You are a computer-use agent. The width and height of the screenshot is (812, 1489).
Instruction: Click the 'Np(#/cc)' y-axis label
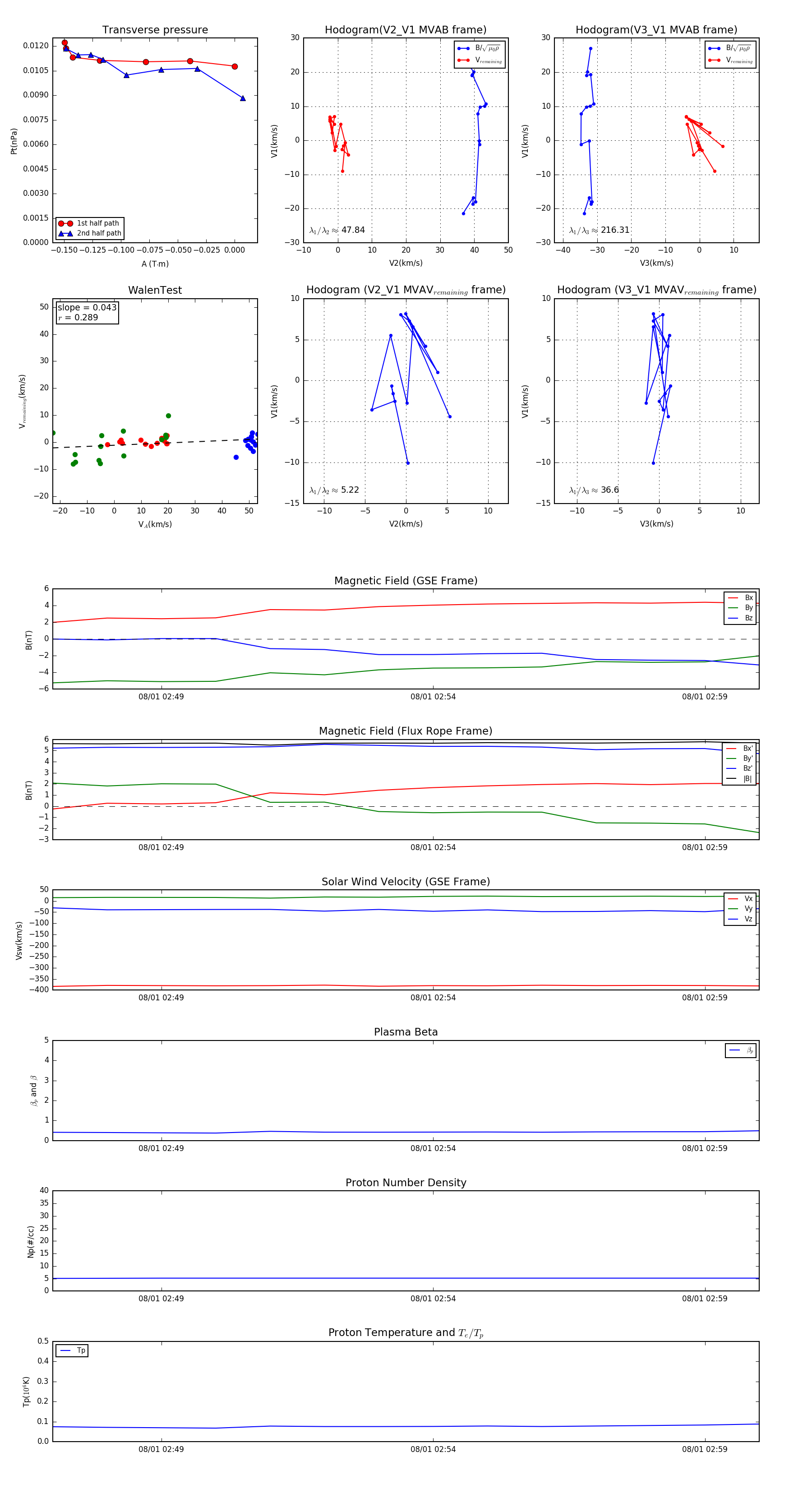pyautogui.click(x=31, y=1241)
